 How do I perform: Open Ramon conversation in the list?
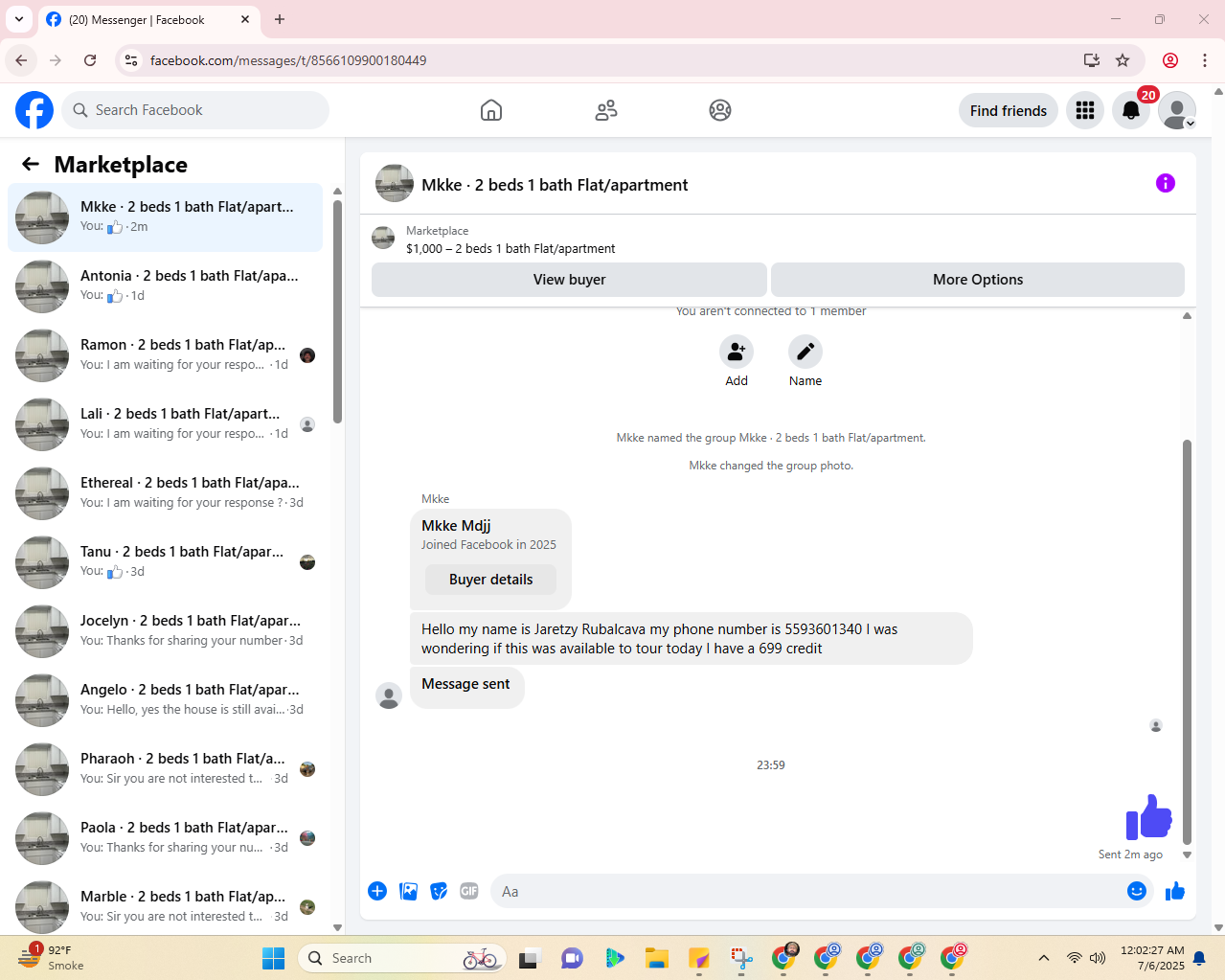point(165,355)
